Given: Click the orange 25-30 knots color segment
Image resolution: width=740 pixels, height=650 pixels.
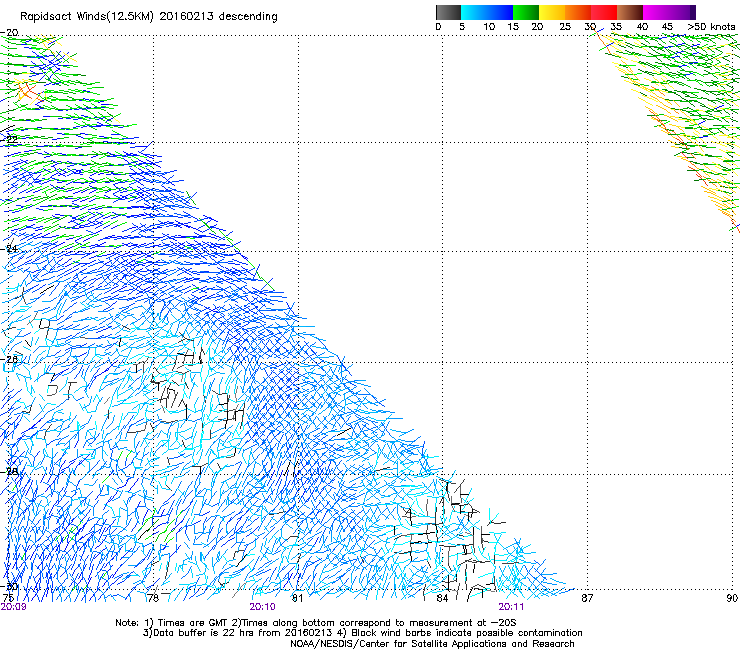Looking at the screenshot, I should (x=578, y=12).
